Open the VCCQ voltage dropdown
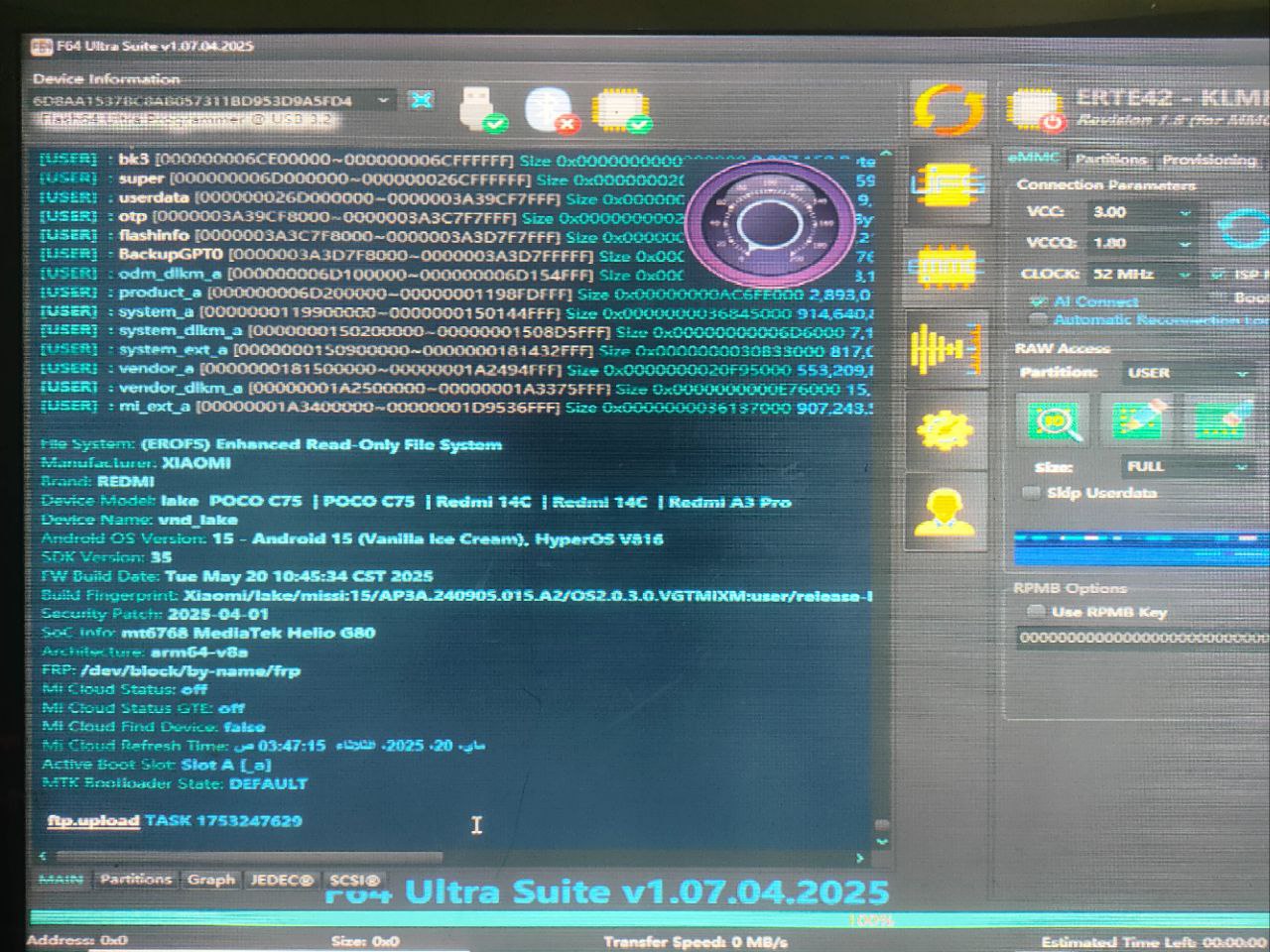 pos(1141,243)
